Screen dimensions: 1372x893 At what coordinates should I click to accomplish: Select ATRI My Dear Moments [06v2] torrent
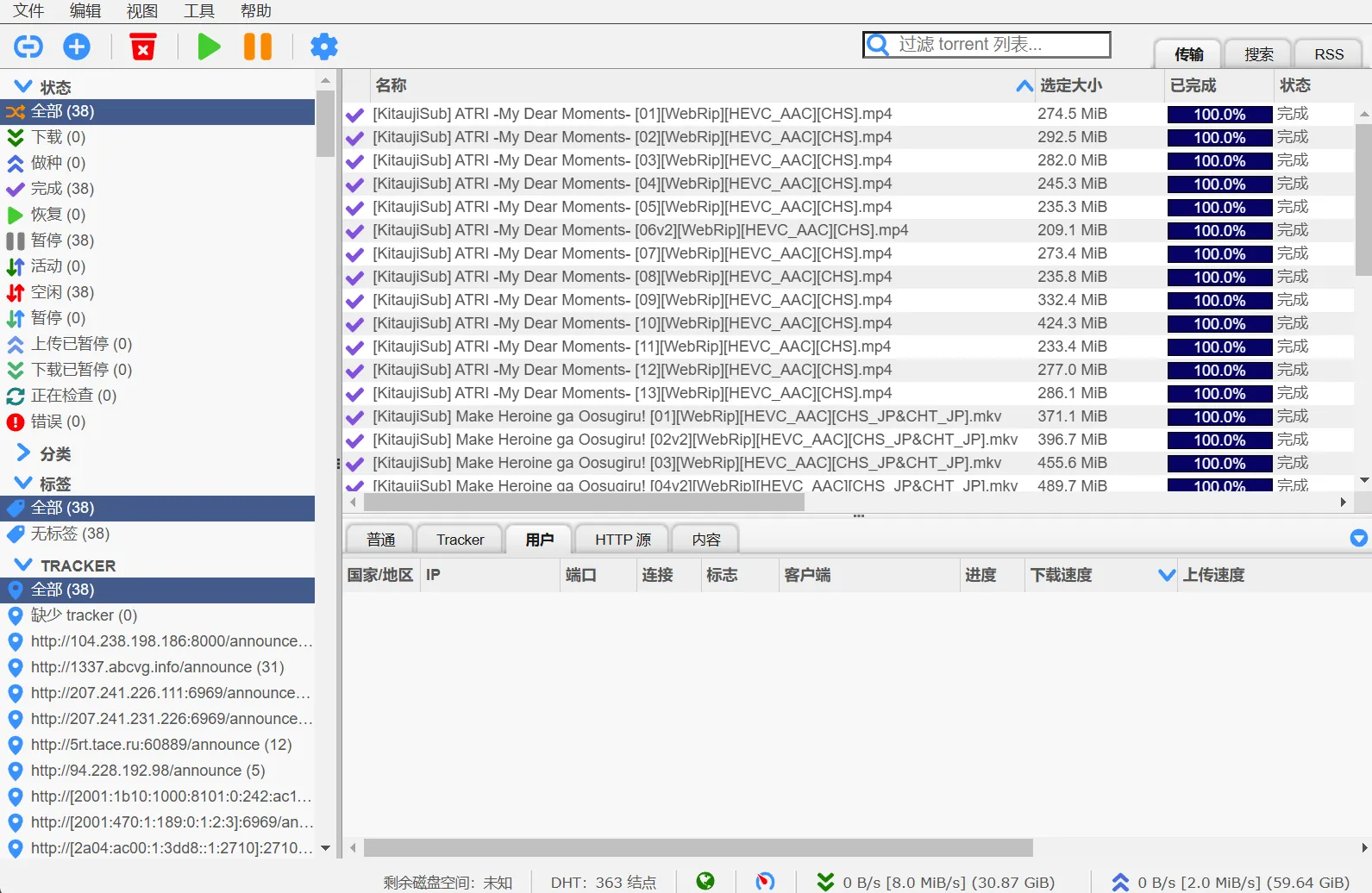coord(640,230)
